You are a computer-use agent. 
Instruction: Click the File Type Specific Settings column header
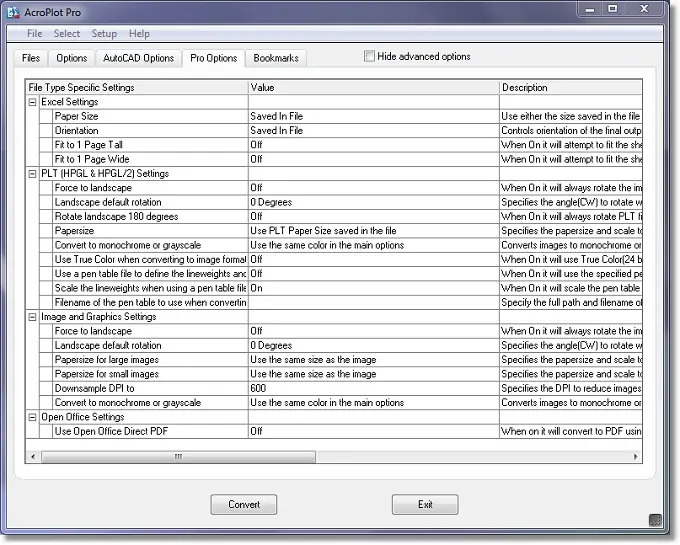(137, 88)
